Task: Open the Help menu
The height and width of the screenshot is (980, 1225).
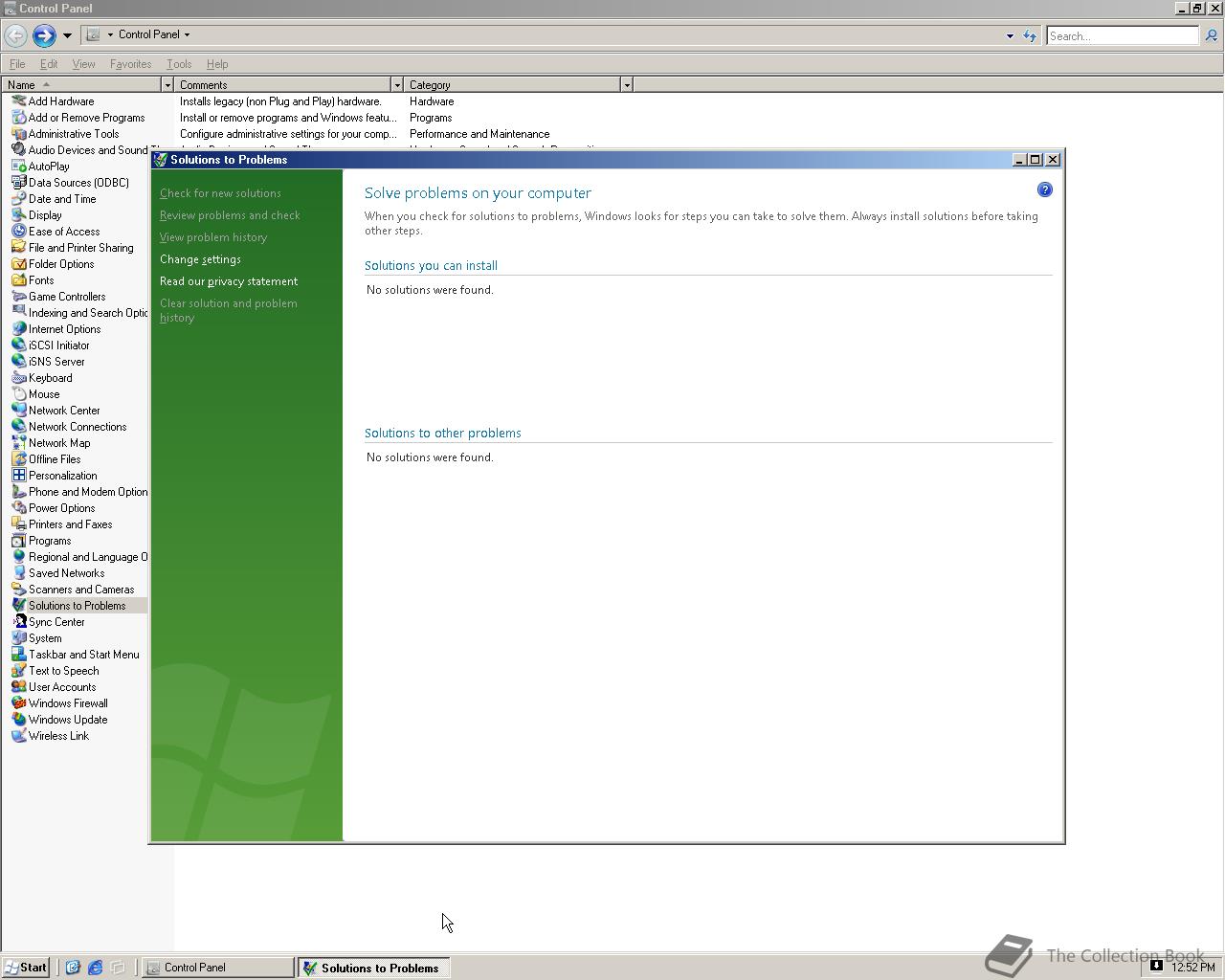Action: point(217,64)
